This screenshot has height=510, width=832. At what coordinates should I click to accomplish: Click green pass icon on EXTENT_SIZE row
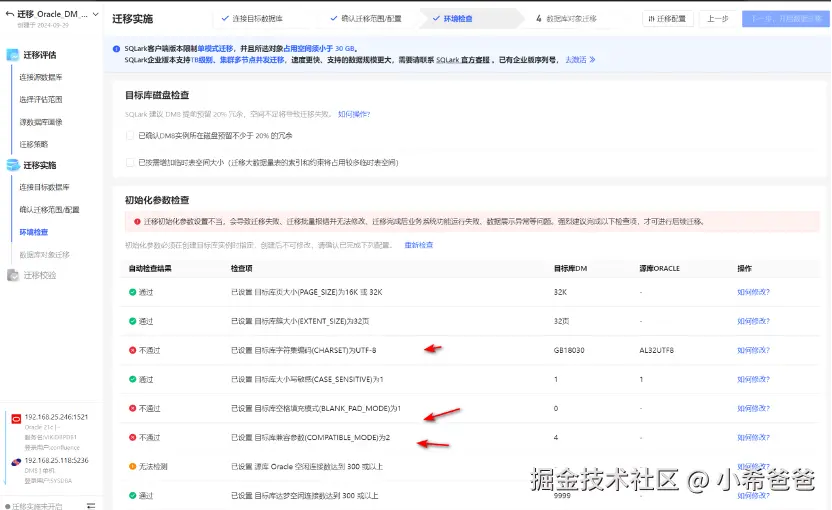tap(133, 321)
